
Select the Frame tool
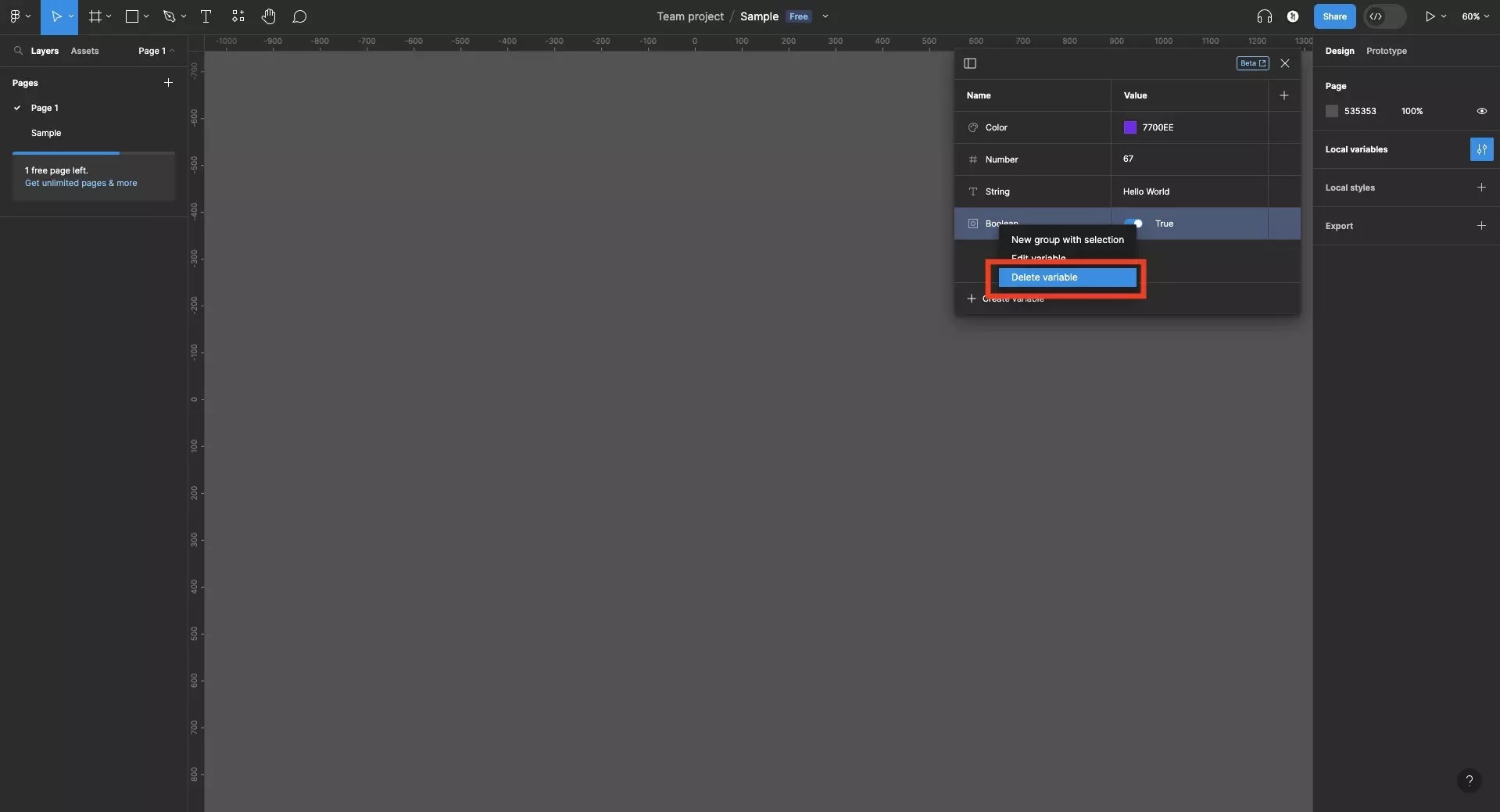pyautogui.click(x=94, y=16)
